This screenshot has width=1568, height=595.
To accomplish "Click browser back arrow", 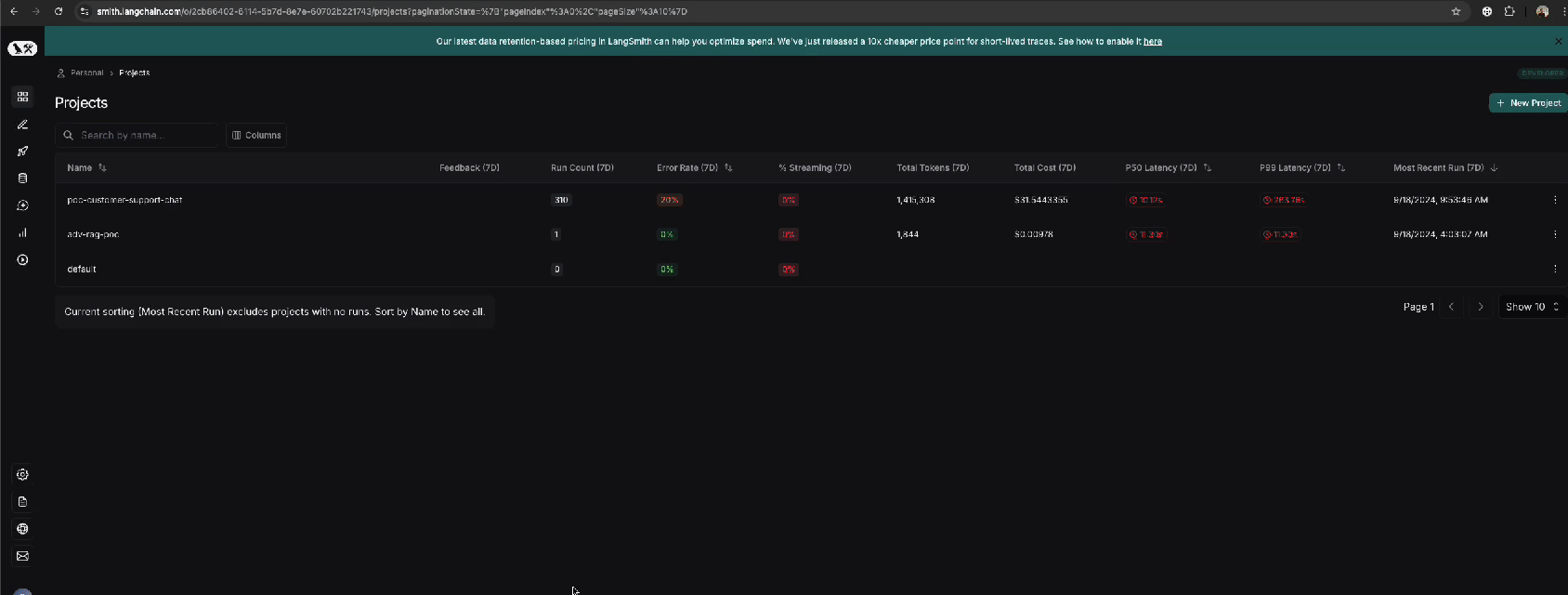I will (14, 11).
